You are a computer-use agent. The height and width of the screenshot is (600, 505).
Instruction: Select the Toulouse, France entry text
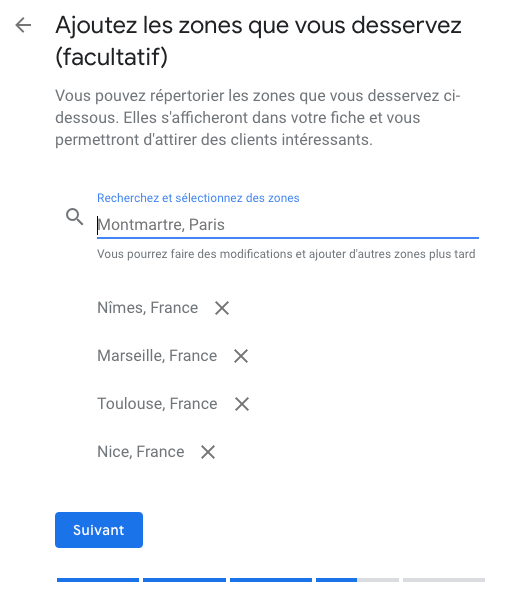157,404
